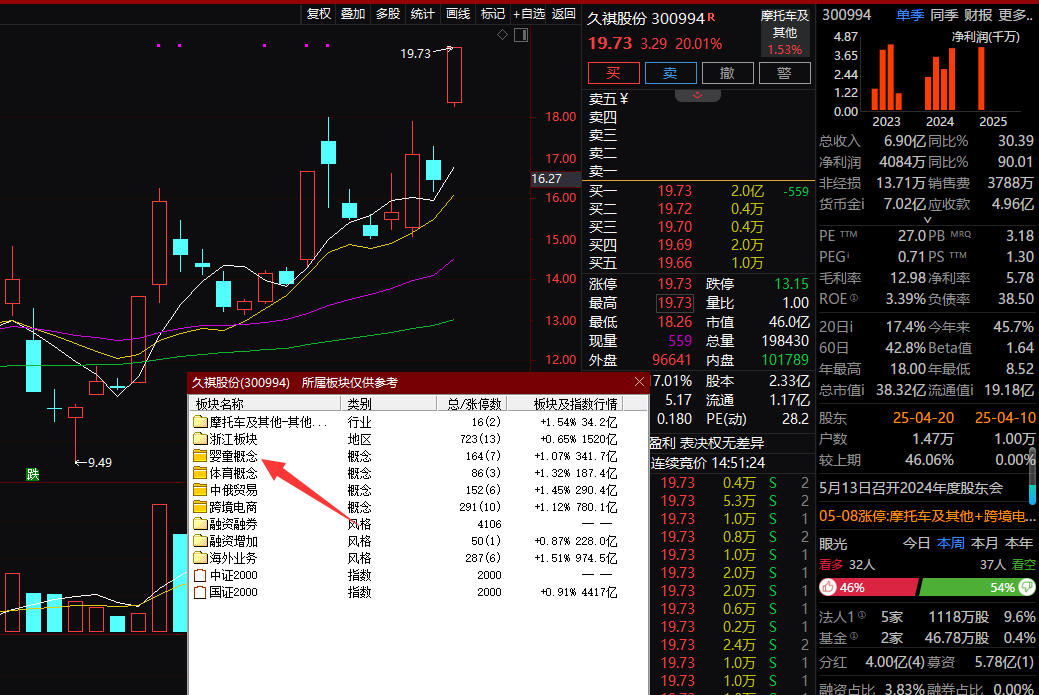Click the bearish thumbs-down icon

(1026, 587)
